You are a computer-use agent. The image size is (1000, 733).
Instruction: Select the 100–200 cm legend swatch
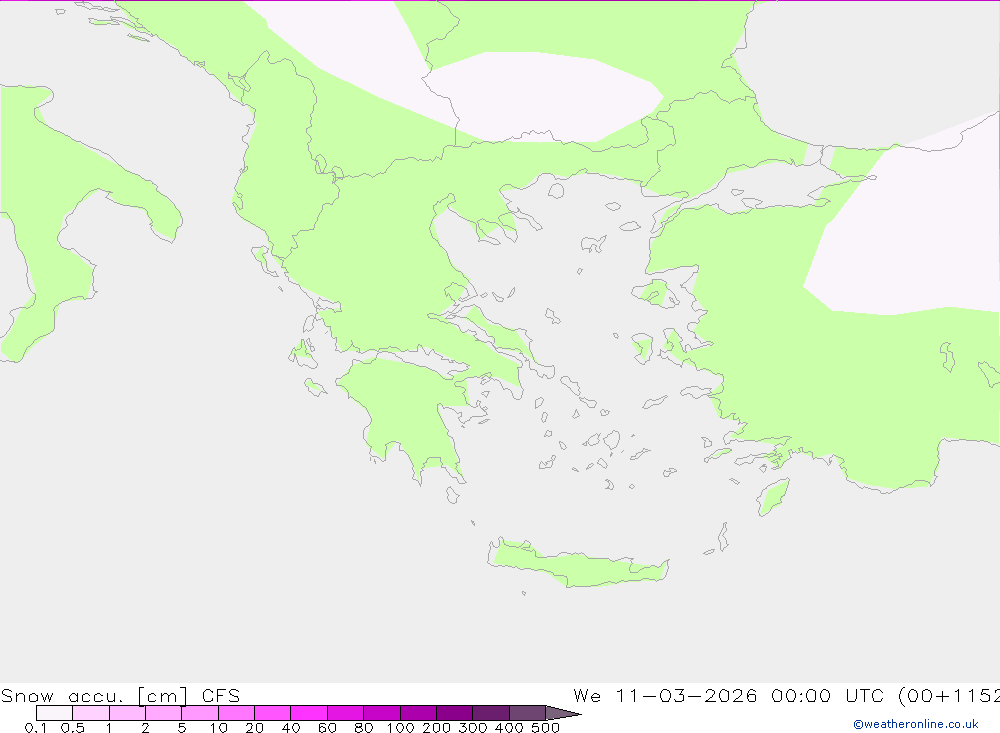(x=418, y=713)
